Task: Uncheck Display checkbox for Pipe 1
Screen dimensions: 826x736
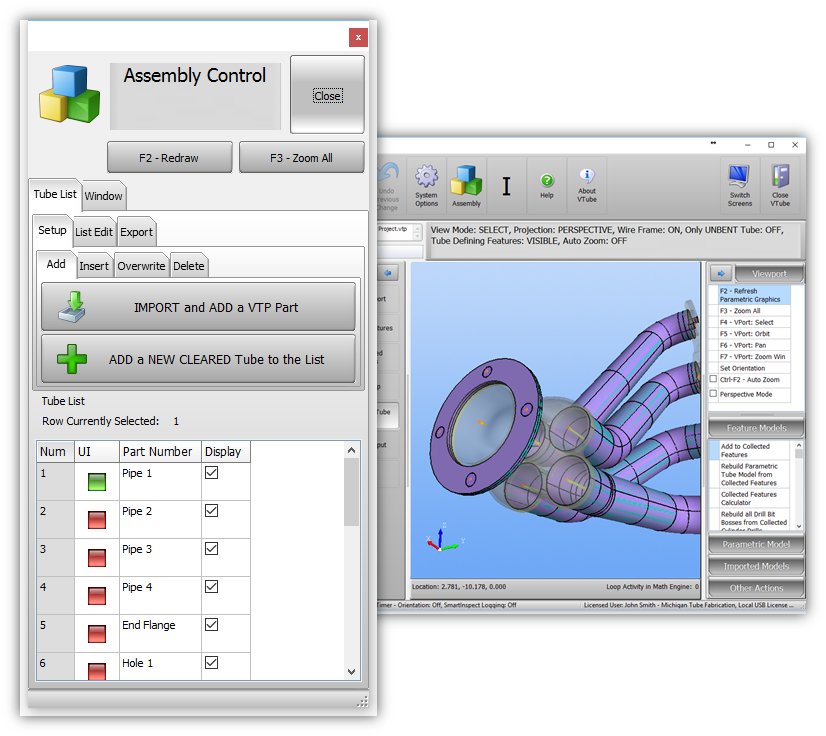Action: point(211,473)
